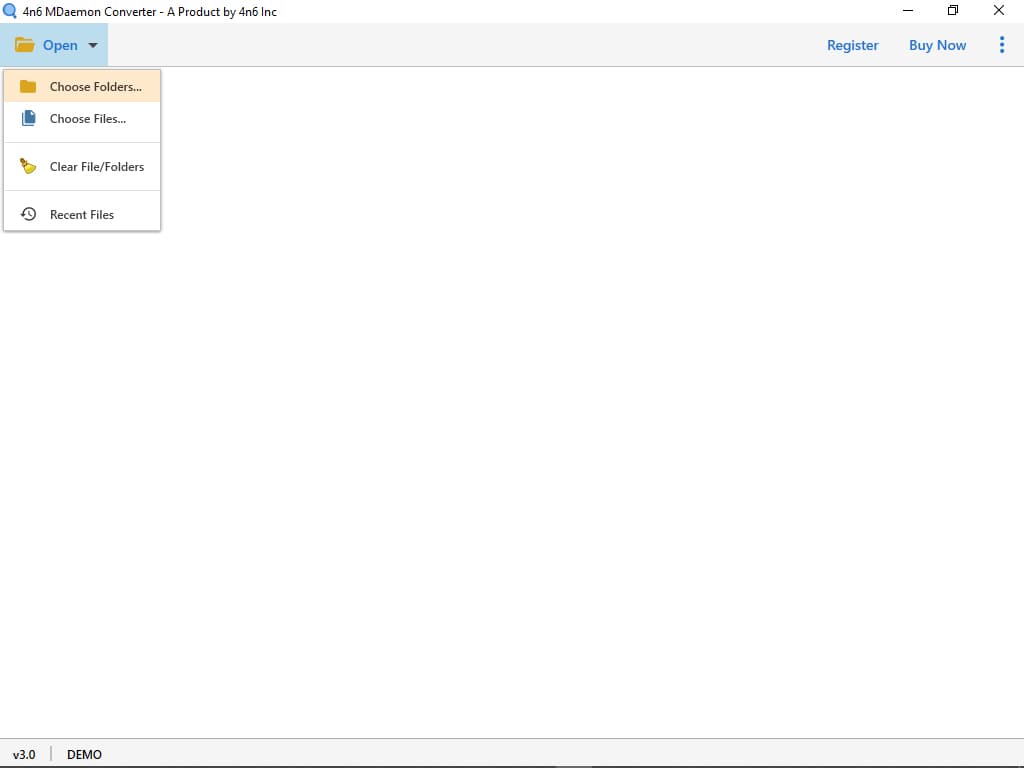Select the broom icon for Clear File/Folders
1024x768 pixels.
[27, 166]
